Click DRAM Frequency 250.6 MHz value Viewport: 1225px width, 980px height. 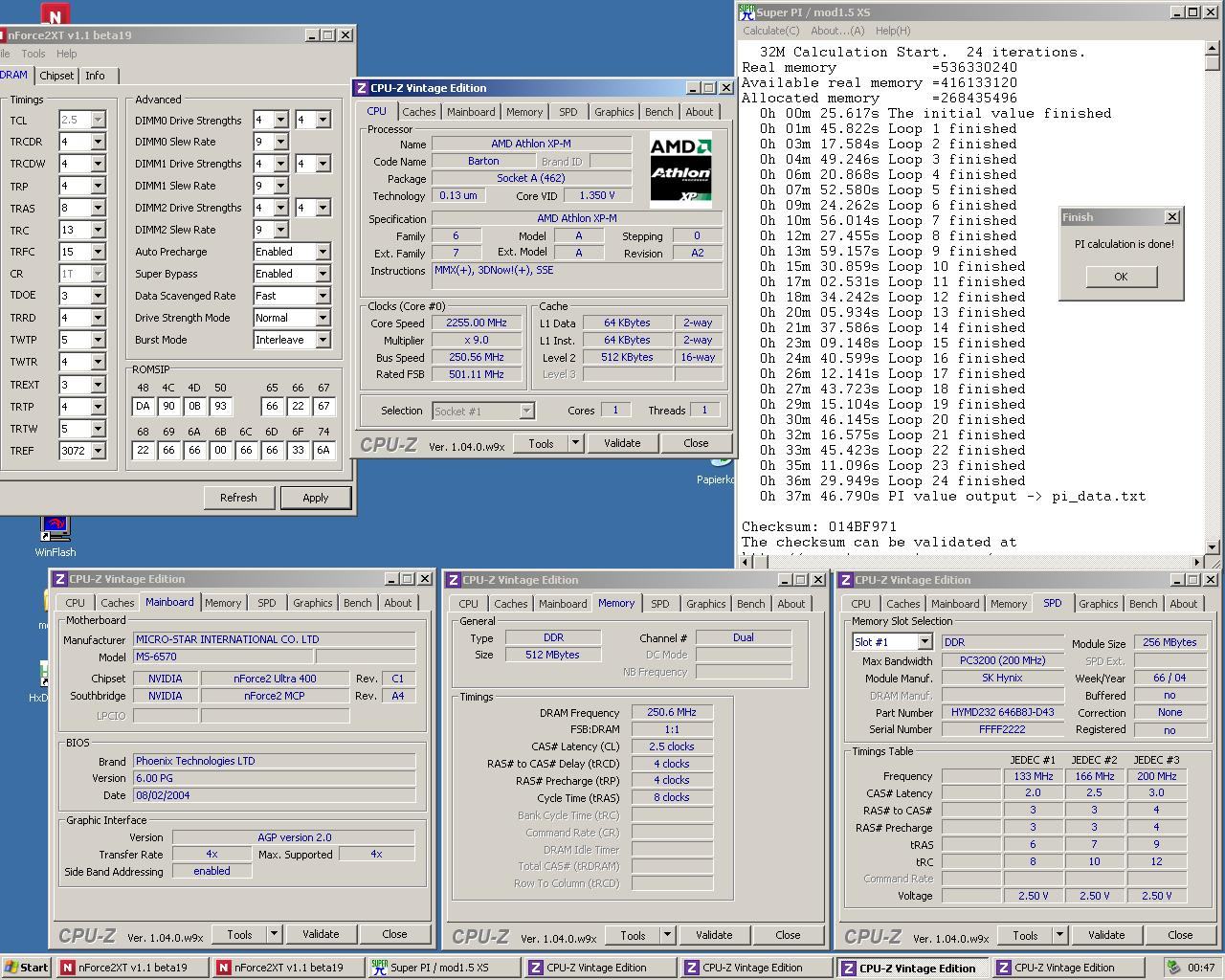pos(672,712)
